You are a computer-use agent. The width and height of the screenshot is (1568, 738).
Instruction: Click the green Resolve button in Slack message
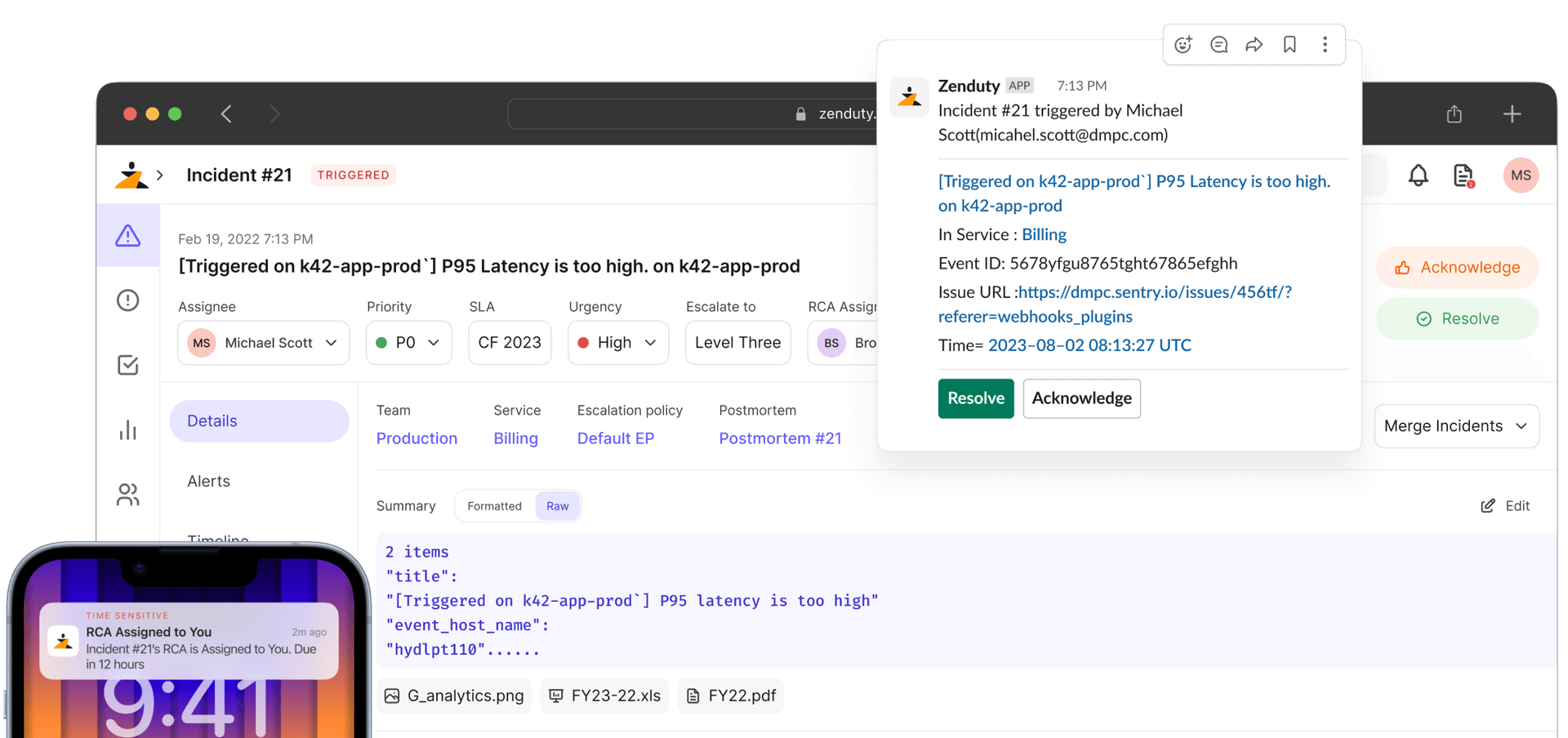coord(975,398)
